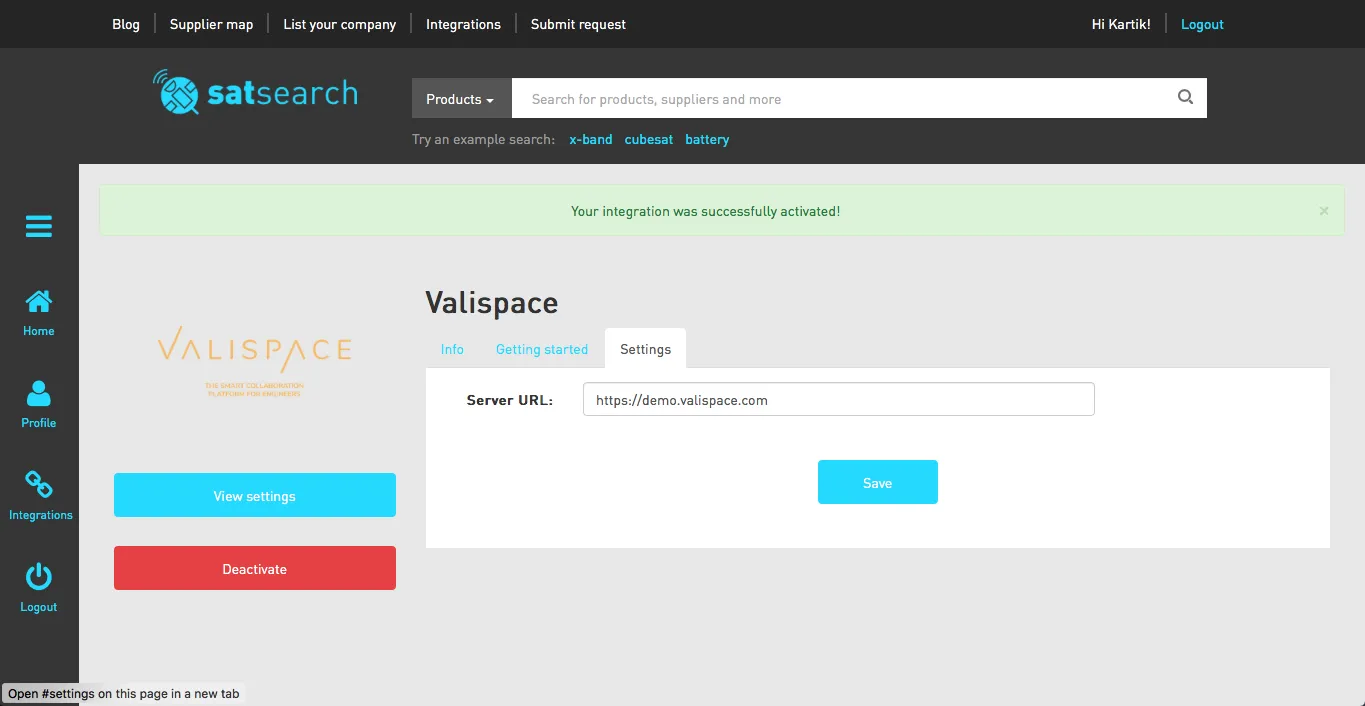Image resolution: width=1365 pixels, height=706 pixels.
Task: Click View settings button
Action: 254,495
